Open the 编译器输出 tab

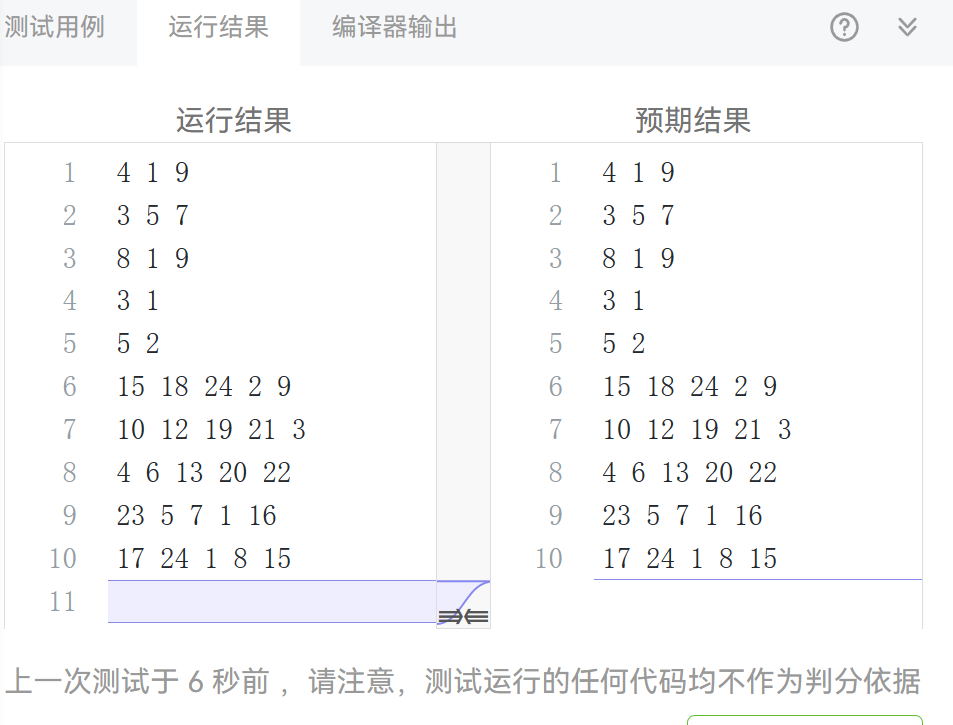(x=394, y=28)
